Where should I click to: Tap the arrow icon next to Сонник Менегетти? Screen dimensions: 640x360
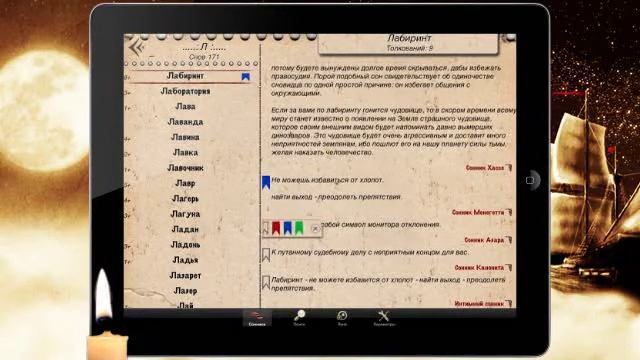[x=509, y=212]
